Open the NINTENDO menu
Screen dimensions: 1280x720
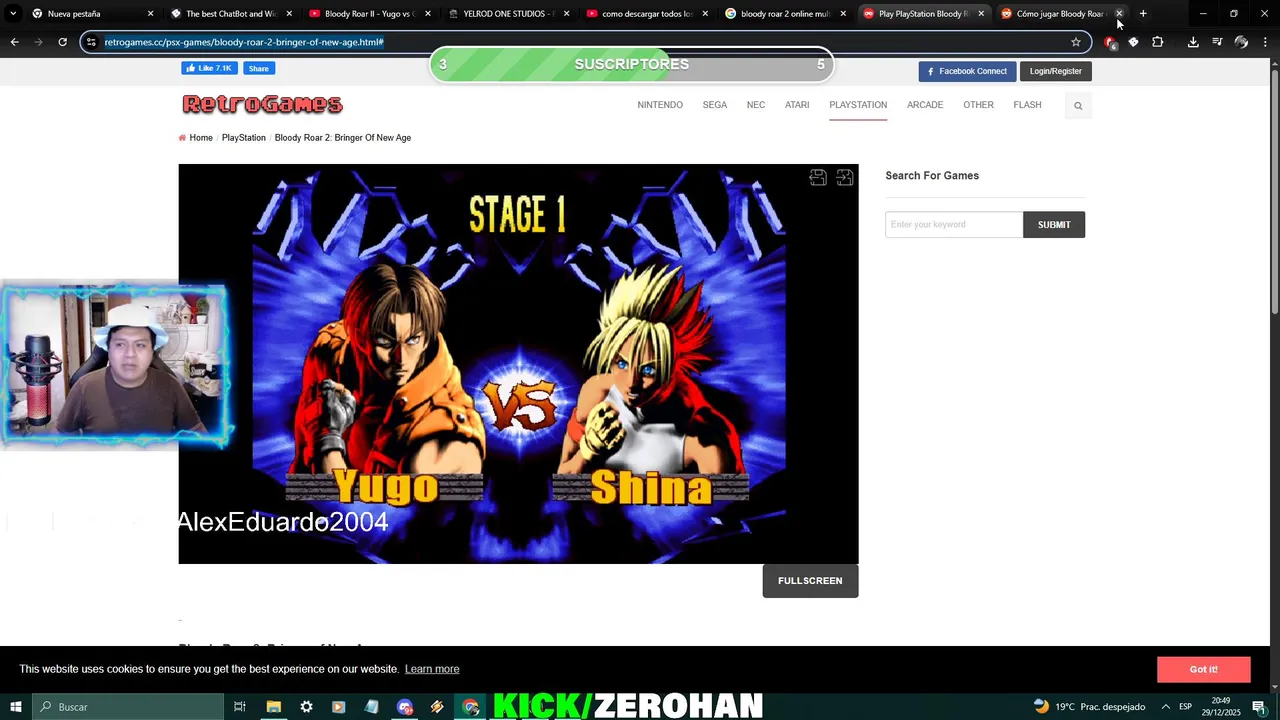click(660, 105)
